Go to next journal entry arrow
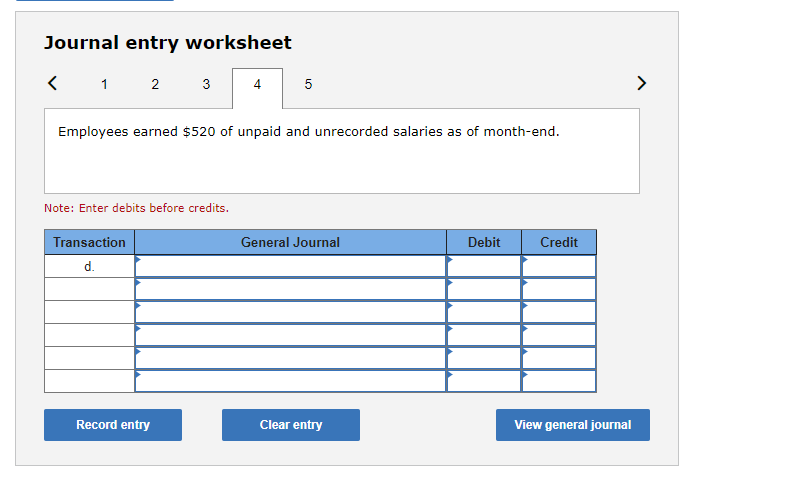This screenshot has height=480, width=800. click(x=641, y=83)
